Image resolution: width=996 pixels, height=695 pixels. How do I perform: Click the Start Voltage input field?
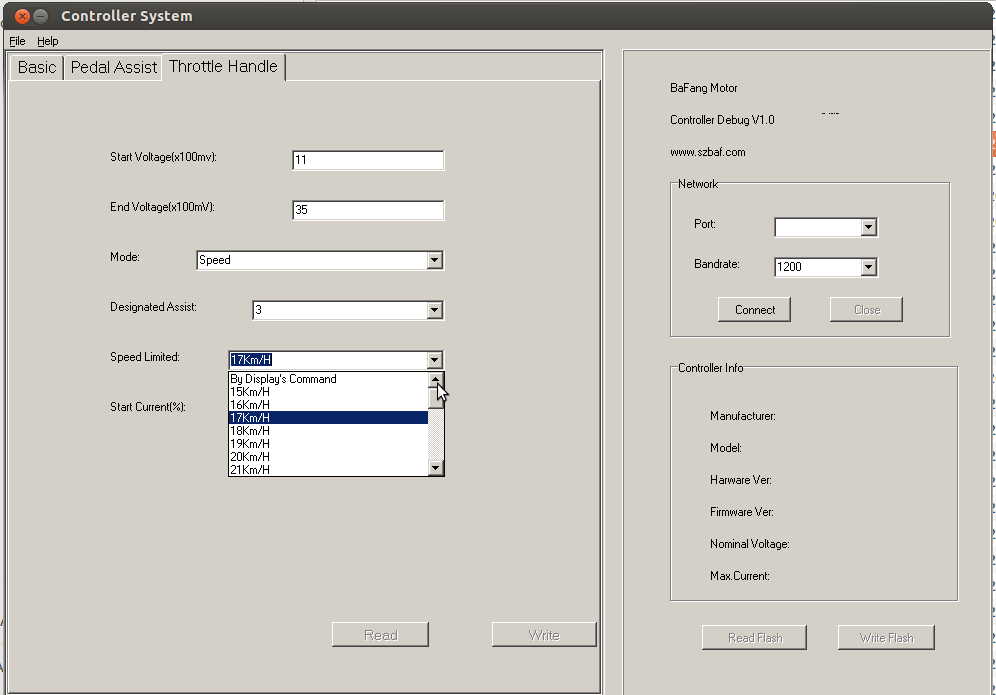click(368, 160)
